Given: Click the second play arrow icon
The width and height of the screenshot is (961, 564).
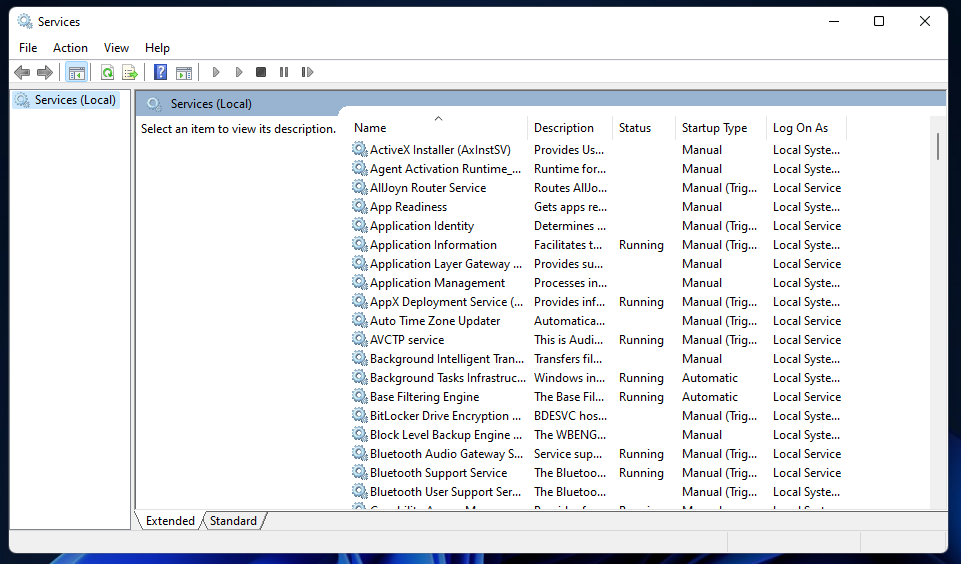Looking at the screenshot, I should (x=239, y=72).
